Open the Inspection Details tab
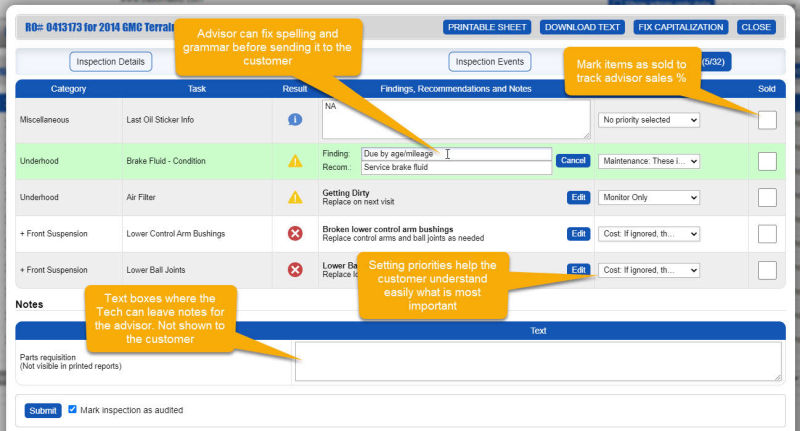Viewport: 800px width, 431px height. 111,62
